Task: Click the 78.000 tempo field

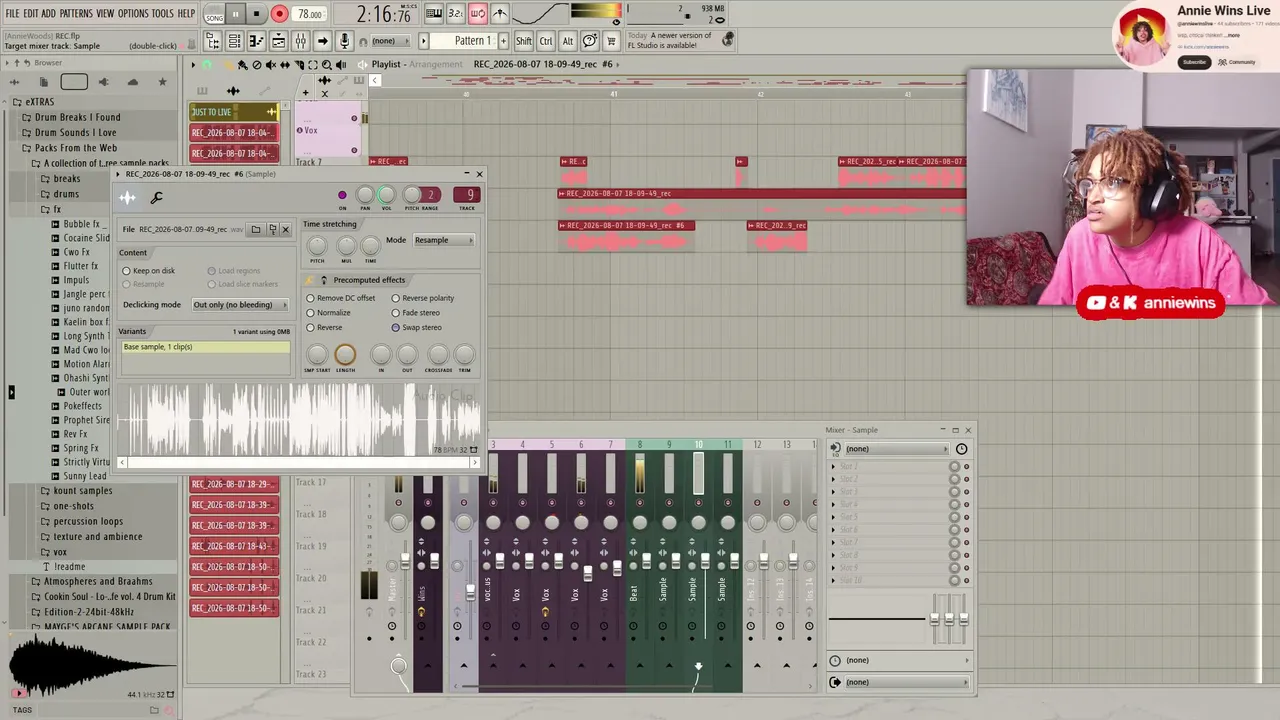Action: click(x=309, y=15)
